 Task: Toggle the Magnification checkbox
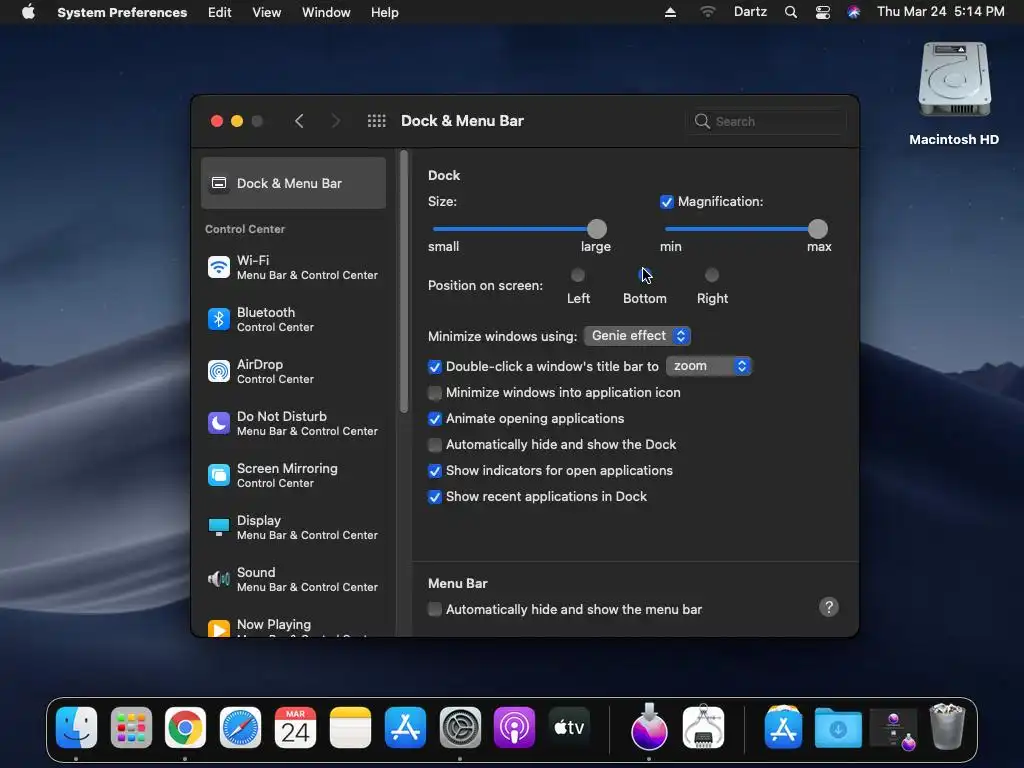(666, 202)
